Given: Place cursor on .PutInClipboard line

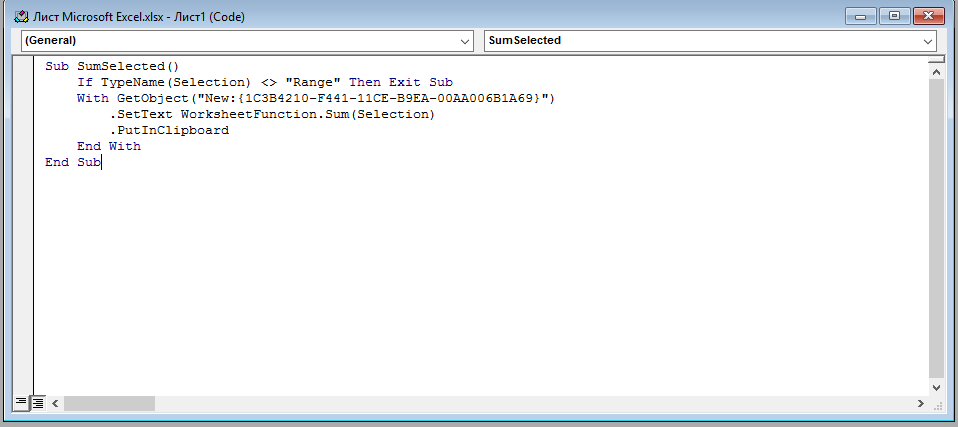Looking at the screenshot, I should pyautogui.click(x=169, y=130).
